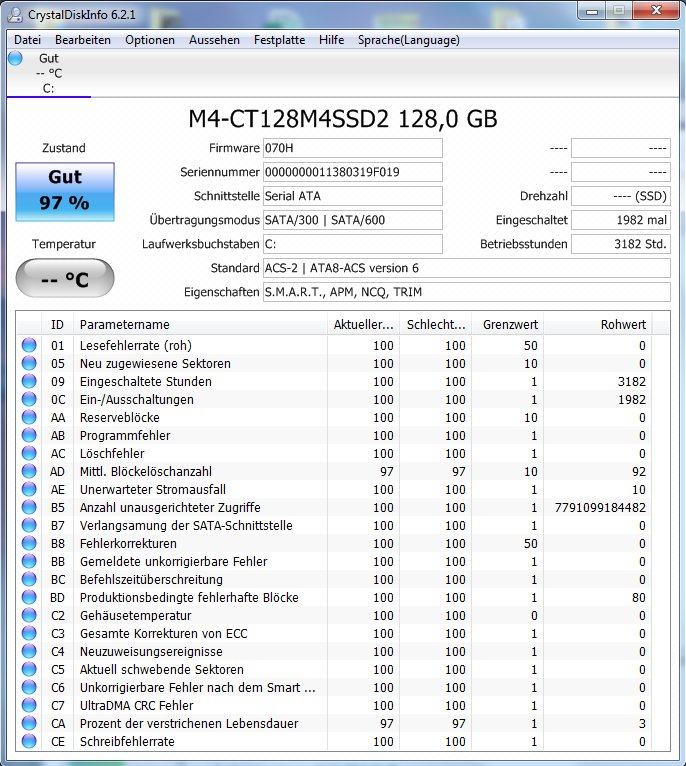
Task: Click status orb of Verlangsamung der SATA-Schnittstelle row
Action: pyautogui.click(x=29, y=525)
